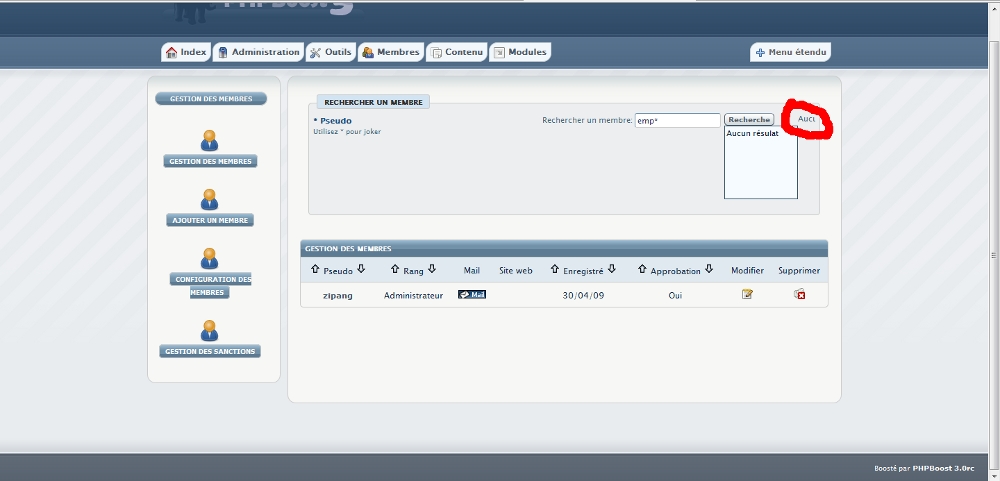Open the Modules menu

pyautogui.click(x=520, y=52)
